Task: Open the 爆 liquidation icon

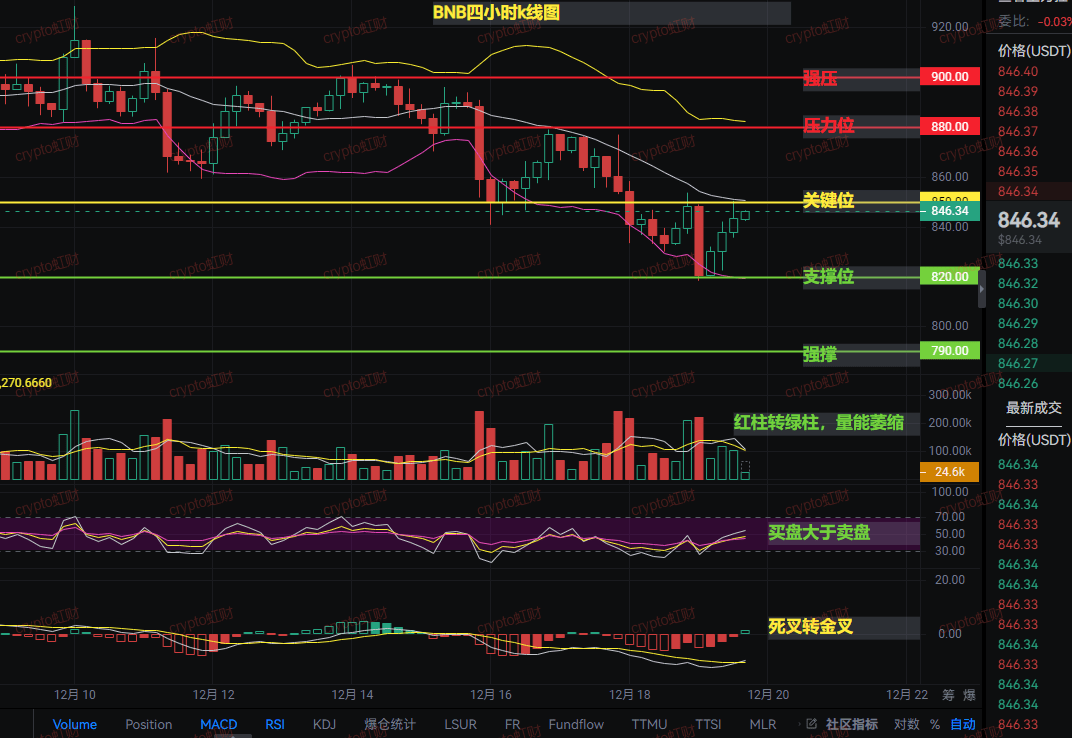Action: pos(969,695)
